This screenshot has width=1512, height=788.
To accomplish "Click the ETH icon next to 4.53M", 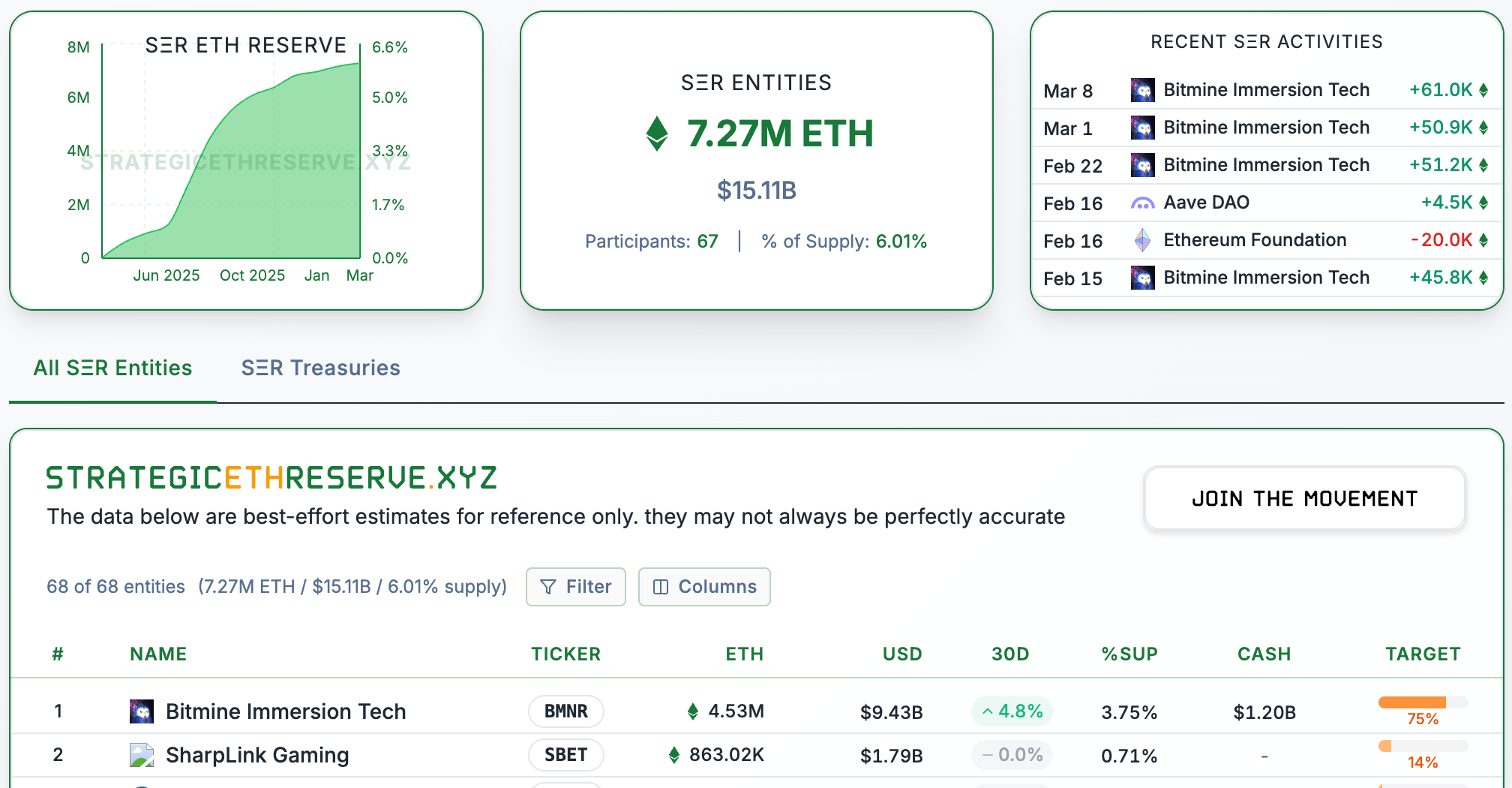I will click(x=693, y=711).
